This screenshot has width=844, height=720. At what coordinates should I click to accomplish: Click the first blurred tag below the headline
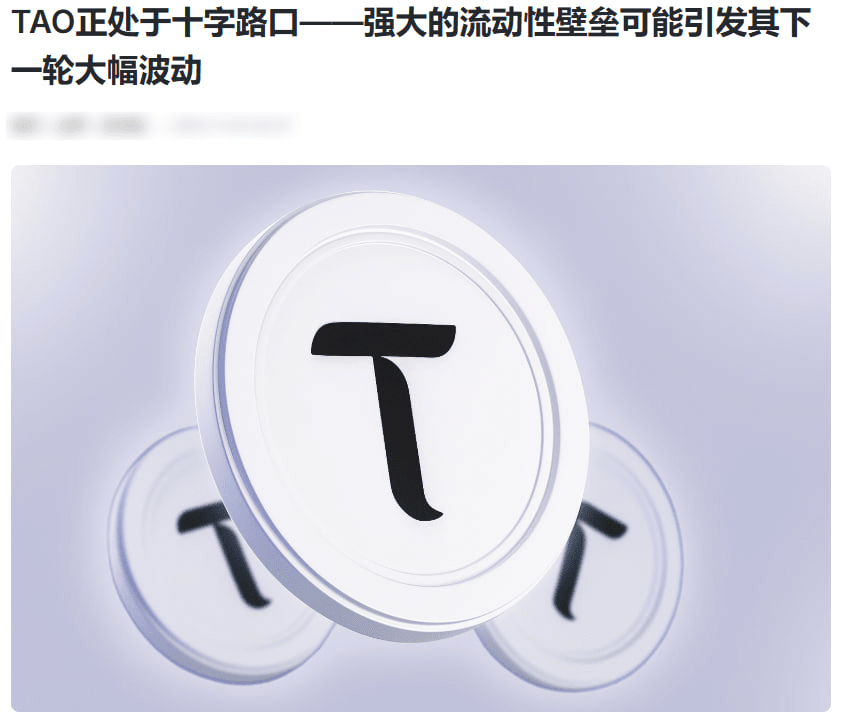[x=25, y=126]
